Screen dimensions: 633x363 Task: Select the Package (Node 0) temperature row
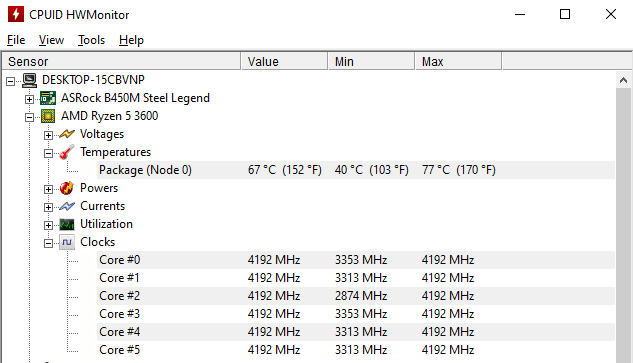click(356, 170)
